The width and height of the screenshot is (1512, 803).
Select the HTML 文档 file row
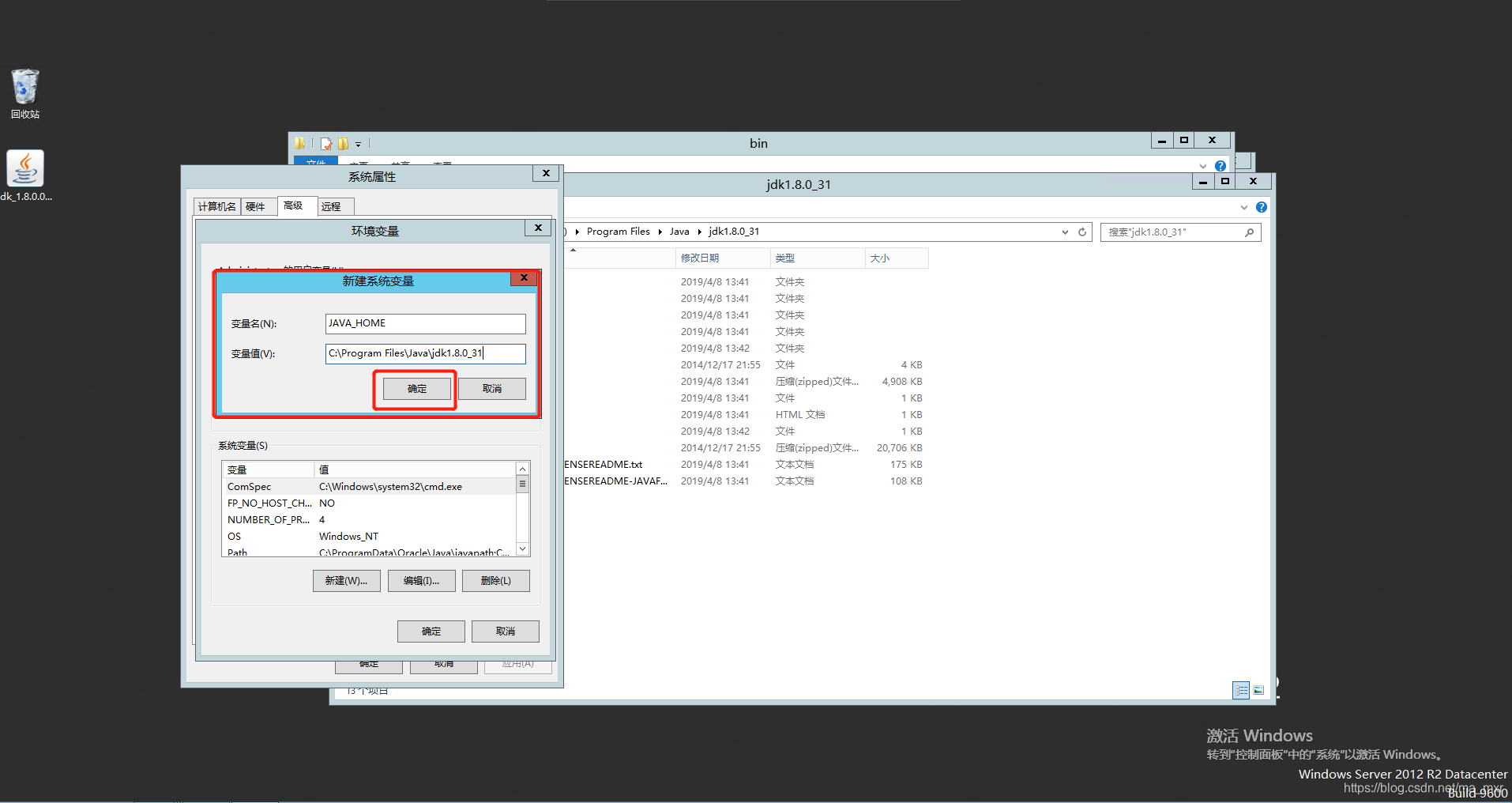tap(746, 415)
